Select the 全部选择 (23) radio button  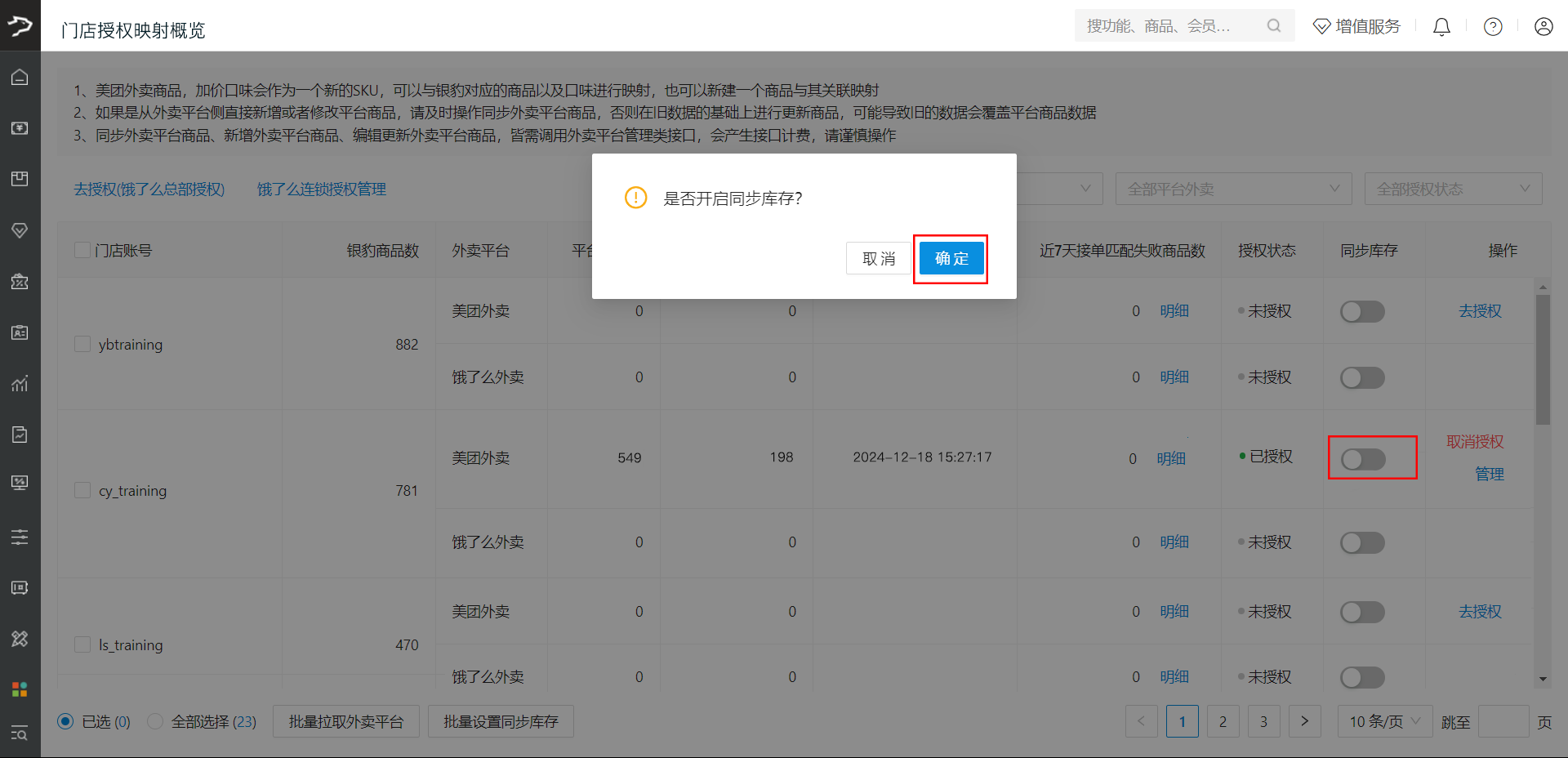[x=155, y=721]
